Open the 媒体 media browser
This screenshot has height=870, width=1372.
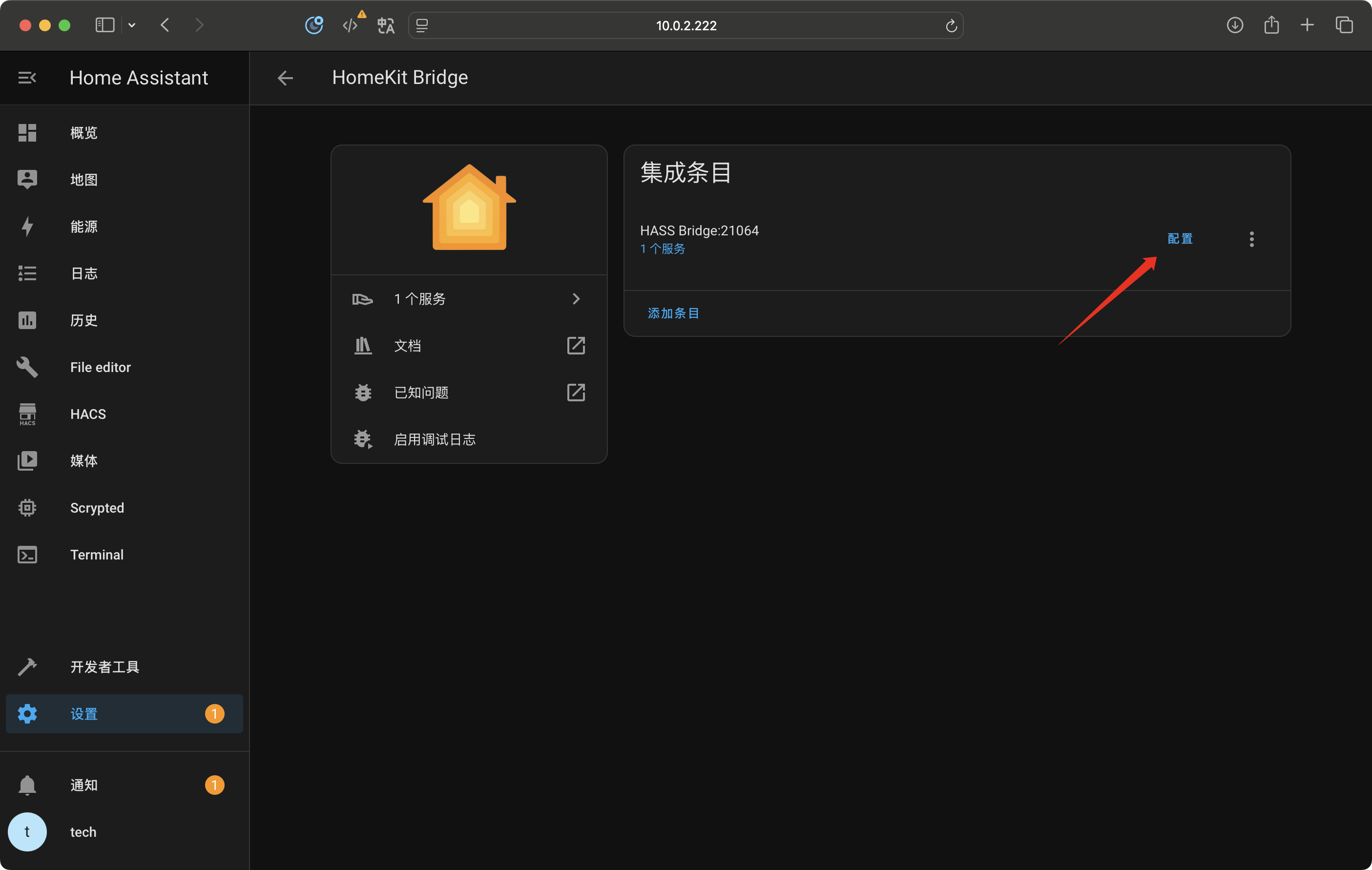(x=124, y=461)
